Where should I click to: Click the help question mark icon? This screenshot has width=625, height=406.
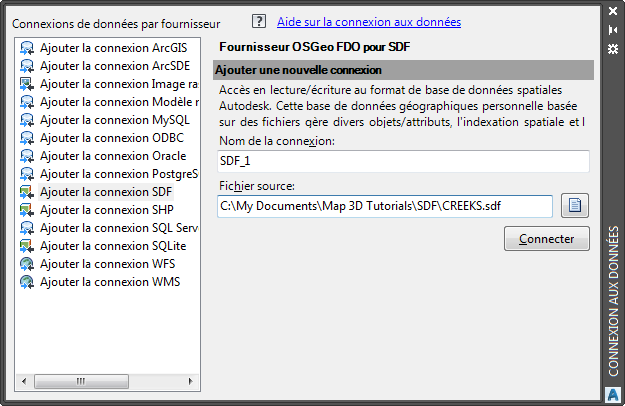coord(259,21)
